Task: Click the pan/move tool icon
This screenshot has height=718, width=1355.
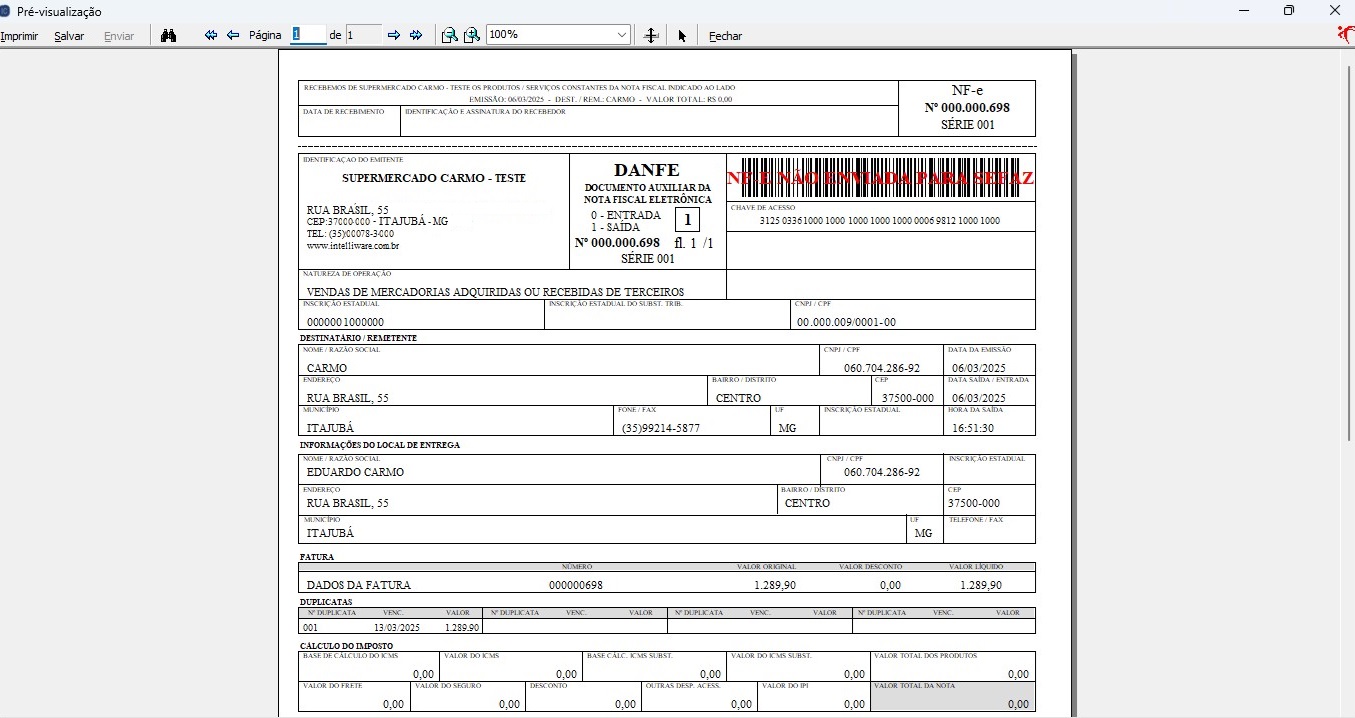Action: 651,35
